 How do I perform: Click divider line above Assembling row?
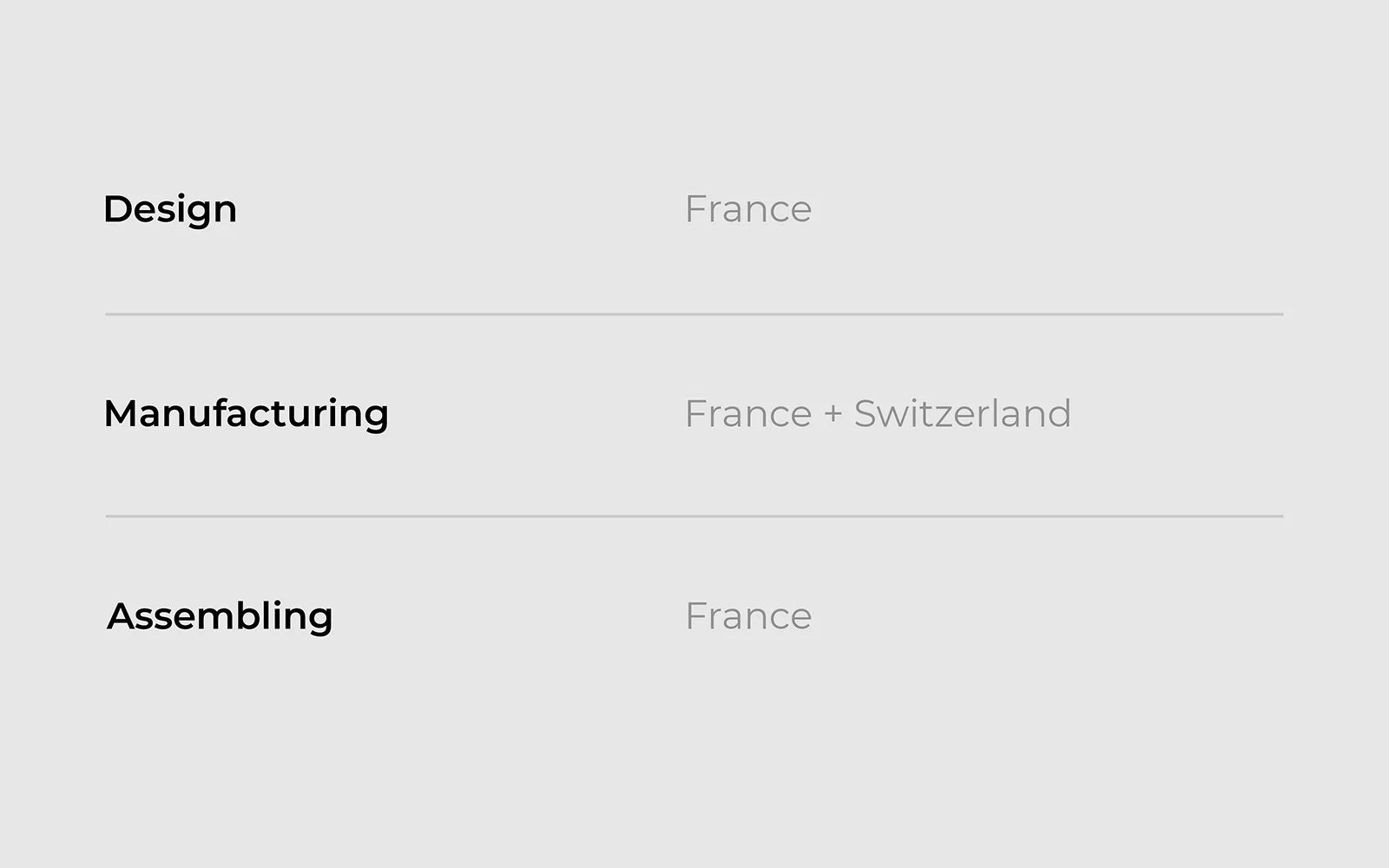[x=694, y=516]
